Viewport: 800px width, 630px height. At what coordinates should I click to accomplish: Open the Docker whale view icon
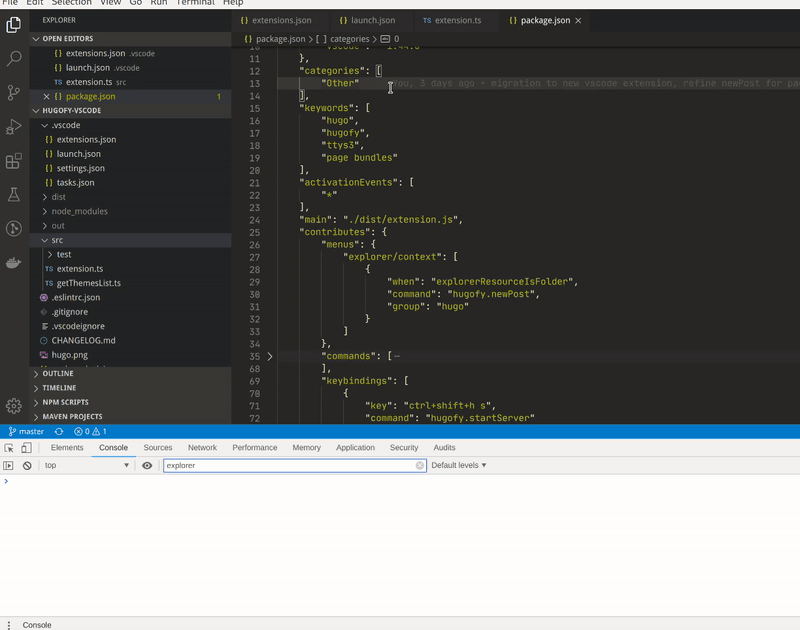pyautogui.click(x=14, y=263)
